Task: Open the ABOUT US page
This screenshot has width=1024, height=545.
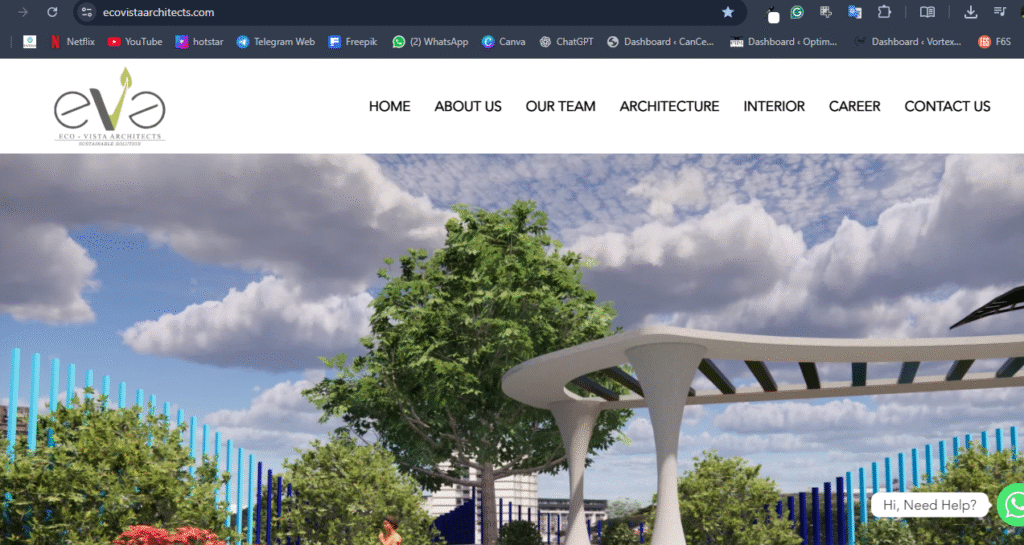Action: [468, 106]
